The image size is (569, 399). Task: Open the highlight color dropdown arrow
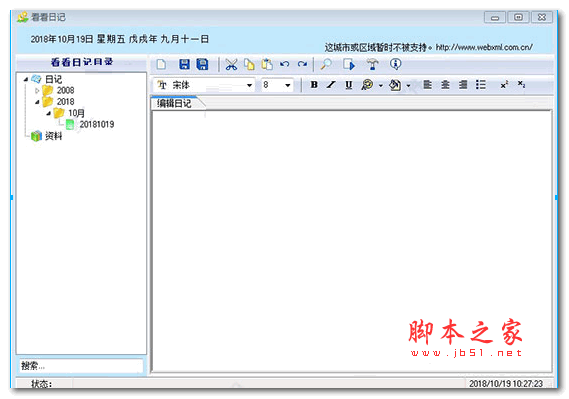click(x=408, y=86)
